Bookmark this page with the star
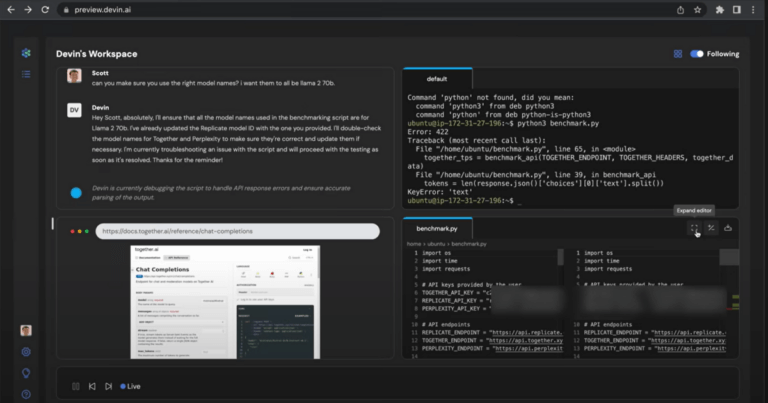 point(697,10)
